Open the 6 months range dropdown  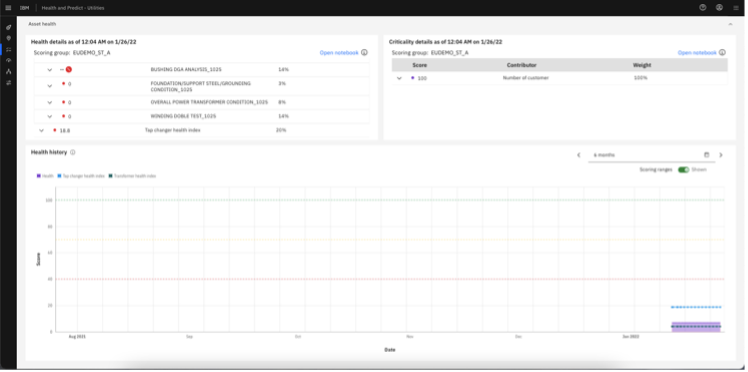(x=651, y=155)
